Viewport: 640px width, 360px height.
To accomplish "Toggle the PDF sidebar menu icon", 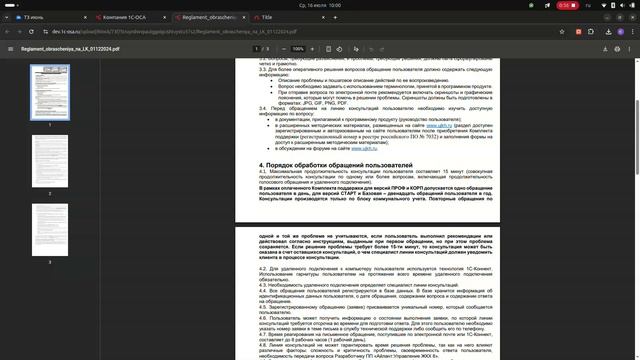I will [x=11, y=49].
